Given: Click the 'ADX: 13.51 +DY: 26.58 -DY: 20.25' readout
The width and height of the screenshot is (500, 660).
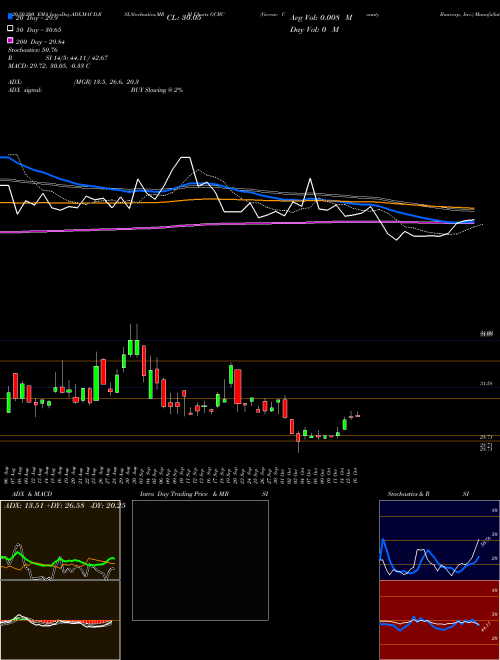Looking at the screenshot, I should (x=64, y=506).
